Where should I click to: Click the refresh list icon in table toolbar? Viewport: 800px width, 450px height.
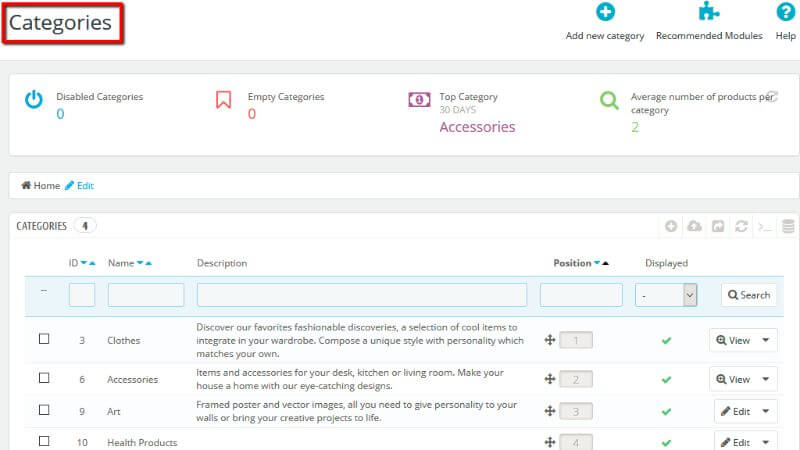741,226
